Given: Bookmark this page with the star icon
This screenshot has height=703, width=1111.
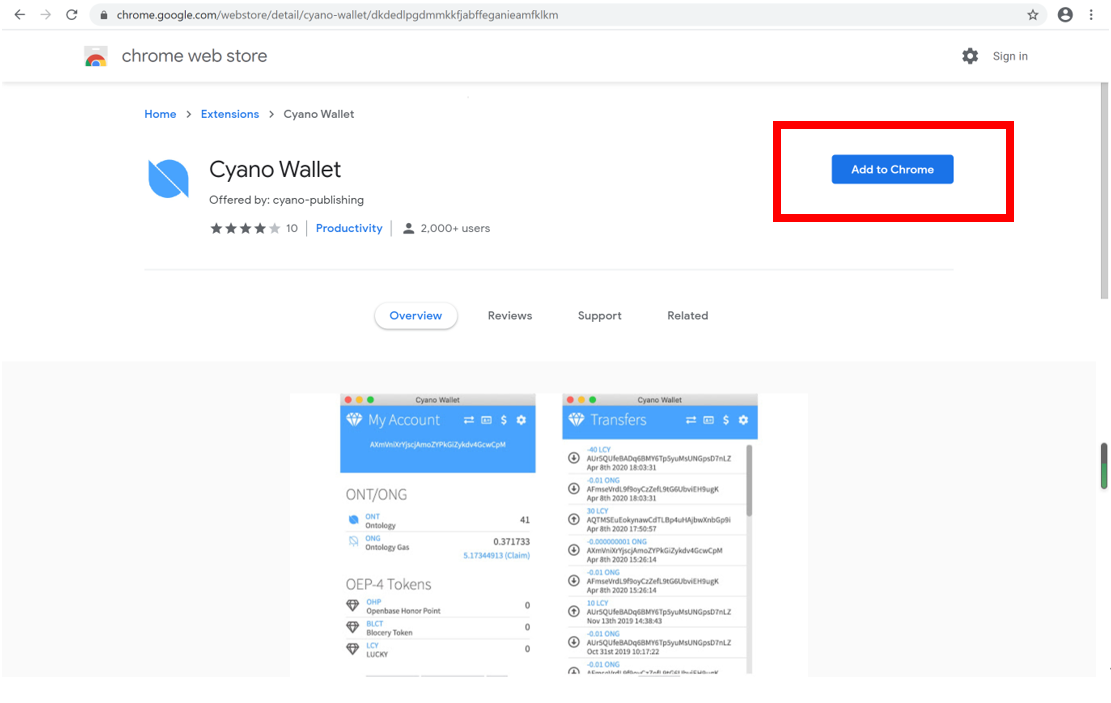Looking at the screenshot, I should (x=1032, y=15).
